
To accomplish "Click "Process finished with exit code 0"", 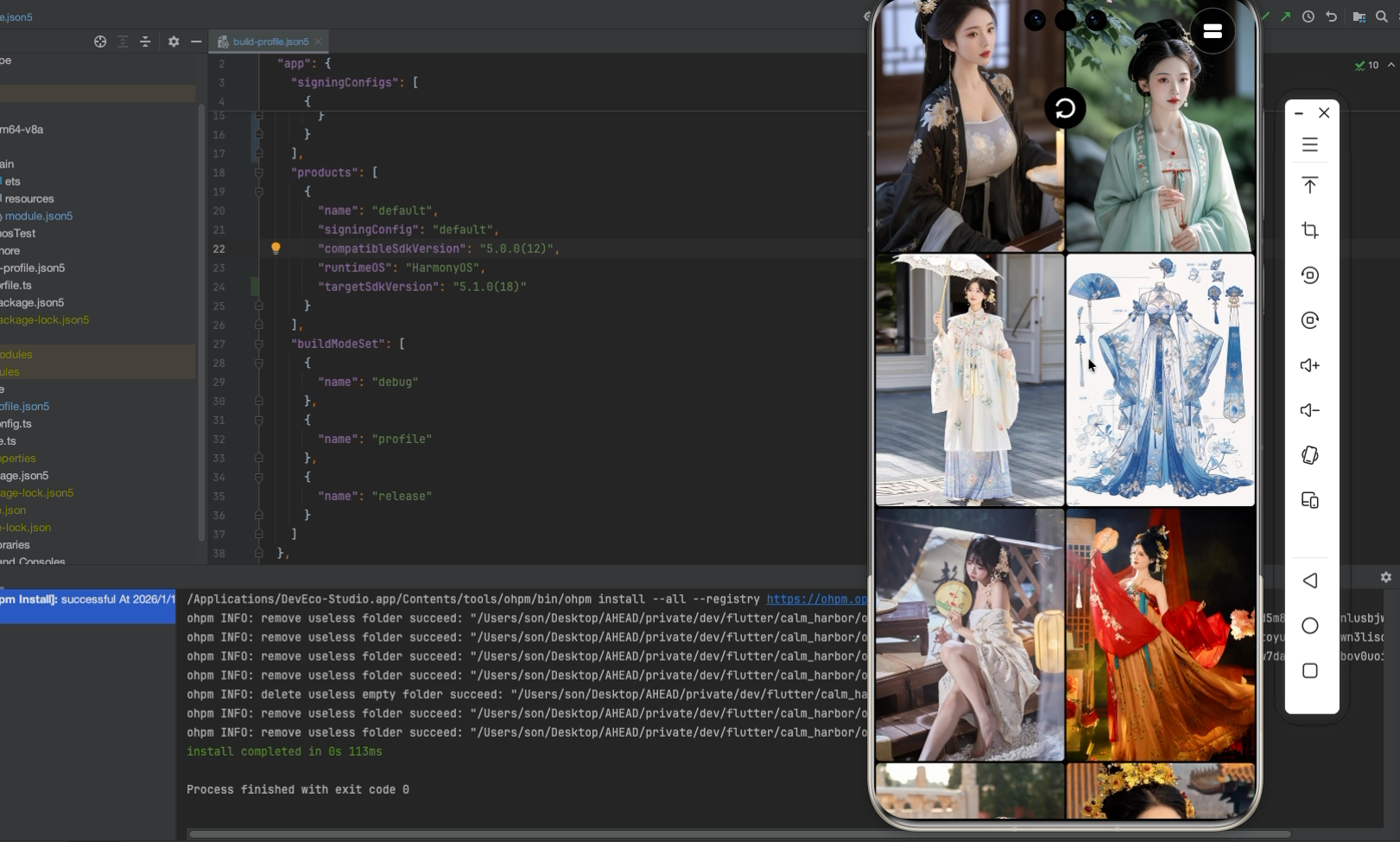I will tap(298, 789).
